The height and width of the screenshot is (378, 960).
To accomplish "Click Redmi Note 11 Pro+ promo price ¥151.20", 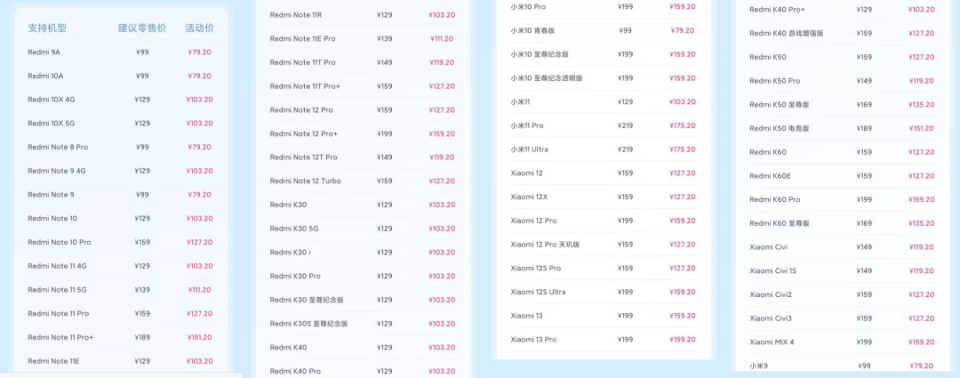I will [200, 337].
